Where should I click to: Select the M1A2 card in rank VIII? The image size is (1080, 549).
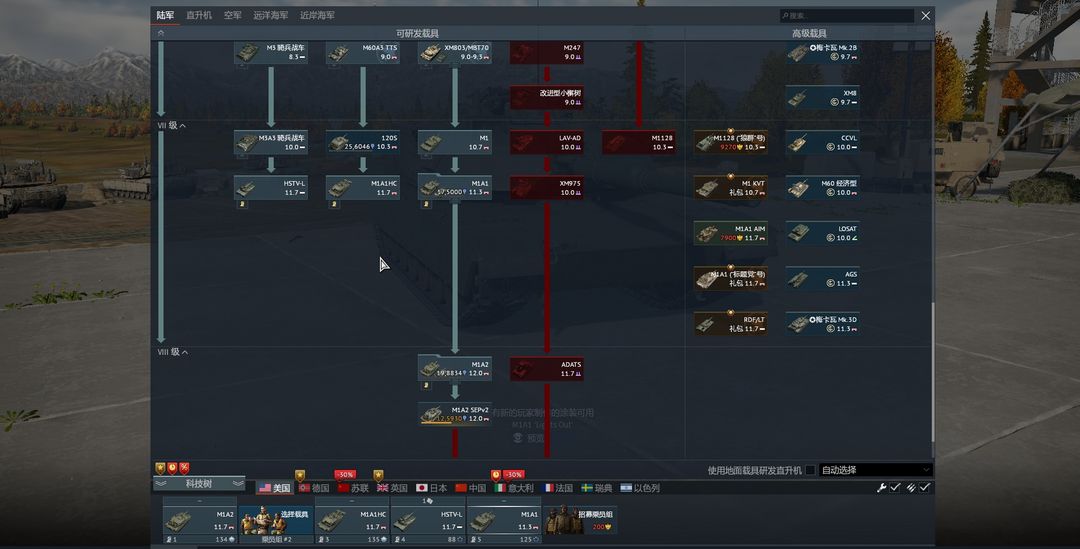point(455,369)
